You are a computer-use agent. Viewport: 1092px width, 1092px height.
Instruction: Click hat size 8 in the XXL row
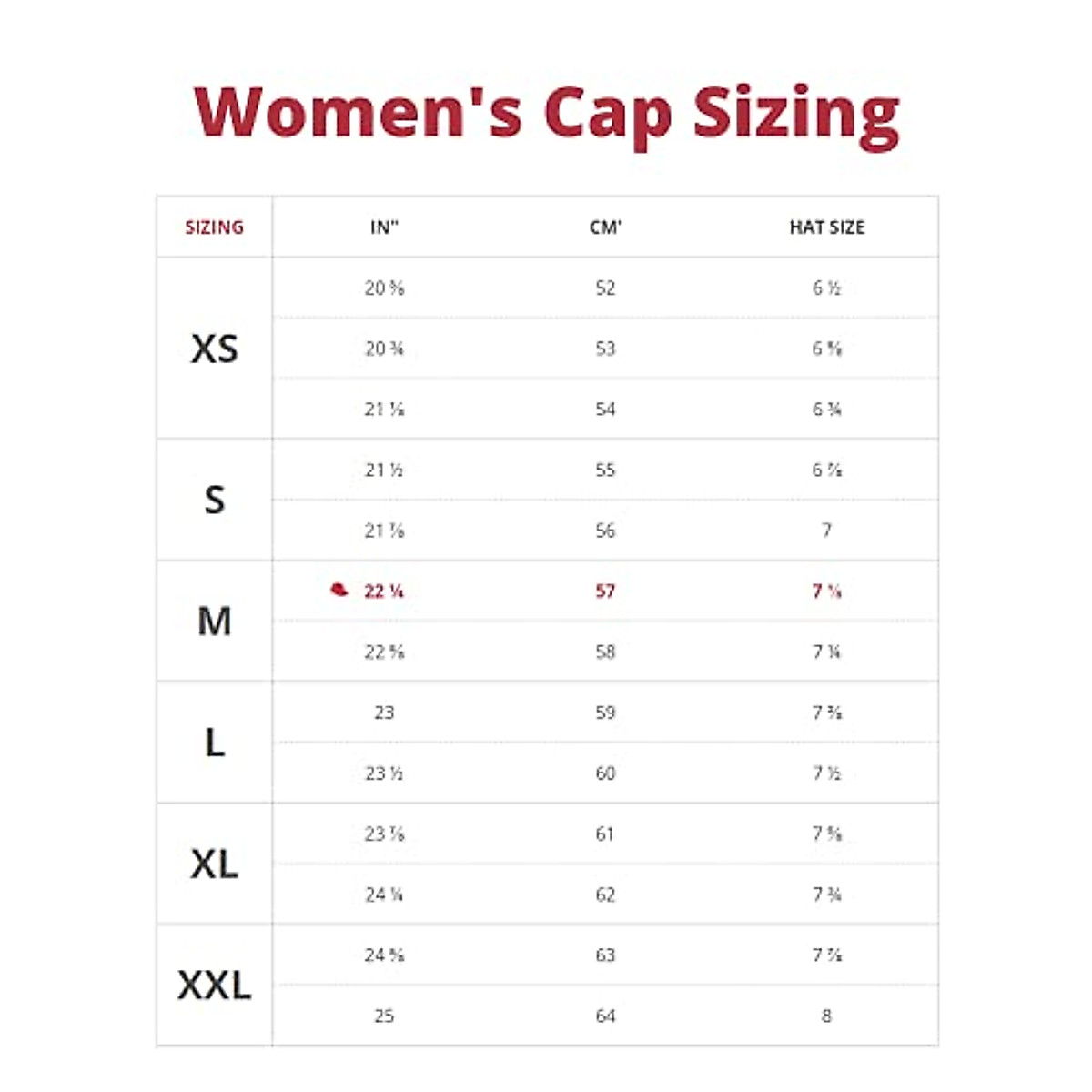pos(826,1016)
